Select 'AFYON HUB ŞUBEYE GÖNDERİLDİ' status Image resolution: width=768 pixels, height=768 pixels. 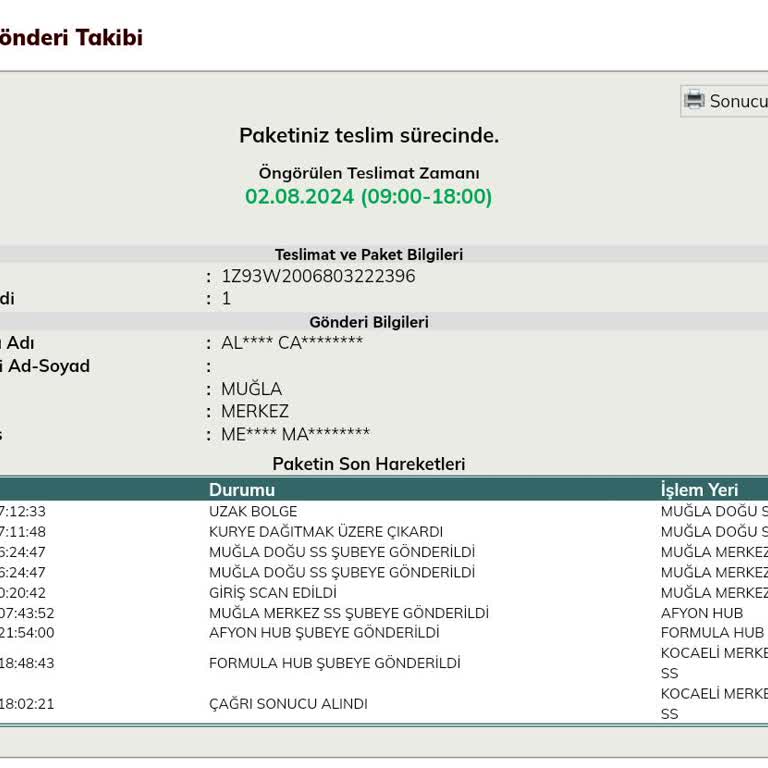324,633
